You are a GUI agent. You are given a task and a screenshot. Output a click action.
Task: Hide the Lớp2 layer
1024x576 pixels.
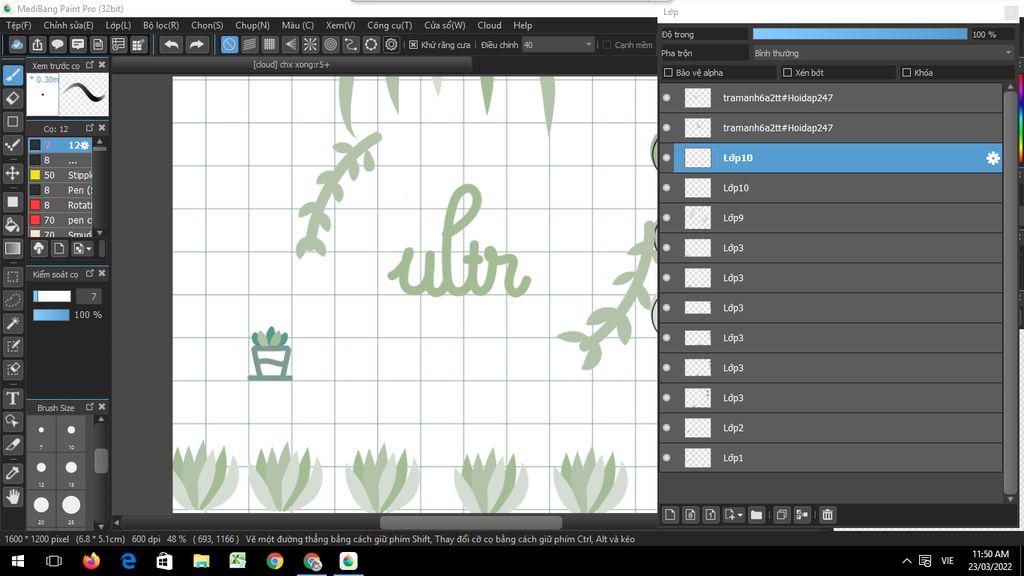coord(667,428)
